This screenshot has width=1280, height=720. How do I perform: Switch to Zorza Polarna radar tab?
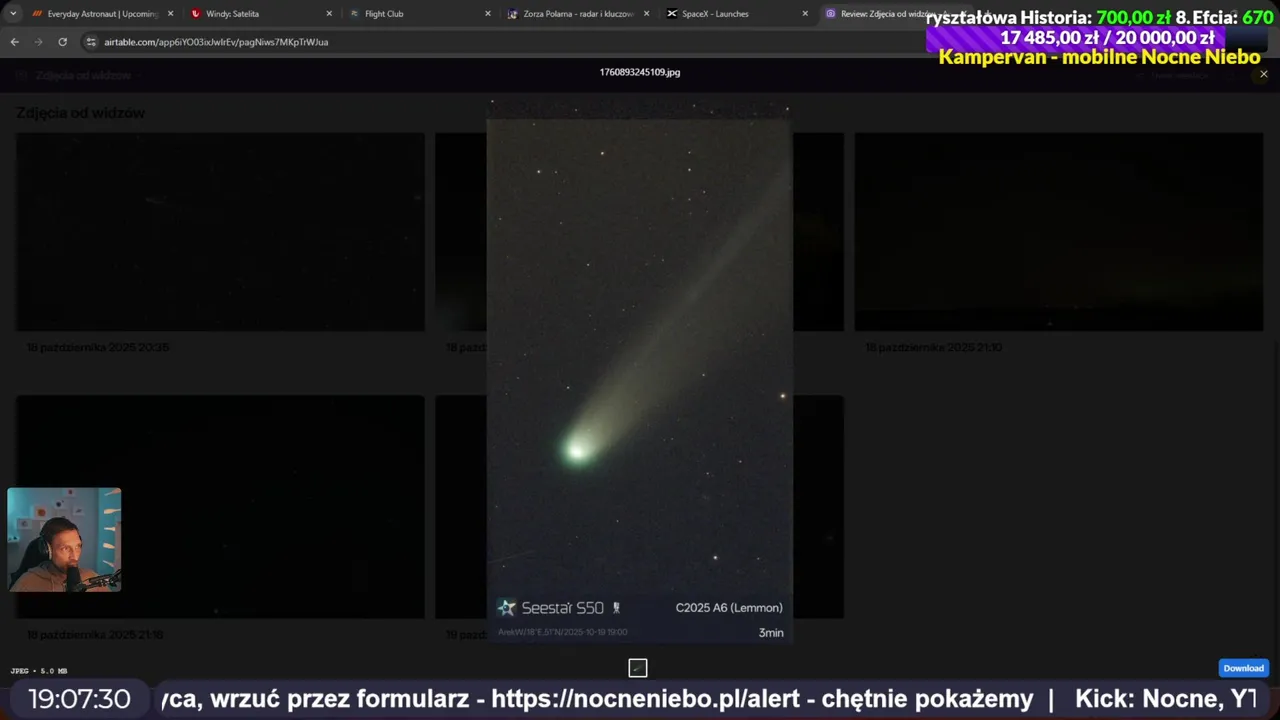point(579,14)
